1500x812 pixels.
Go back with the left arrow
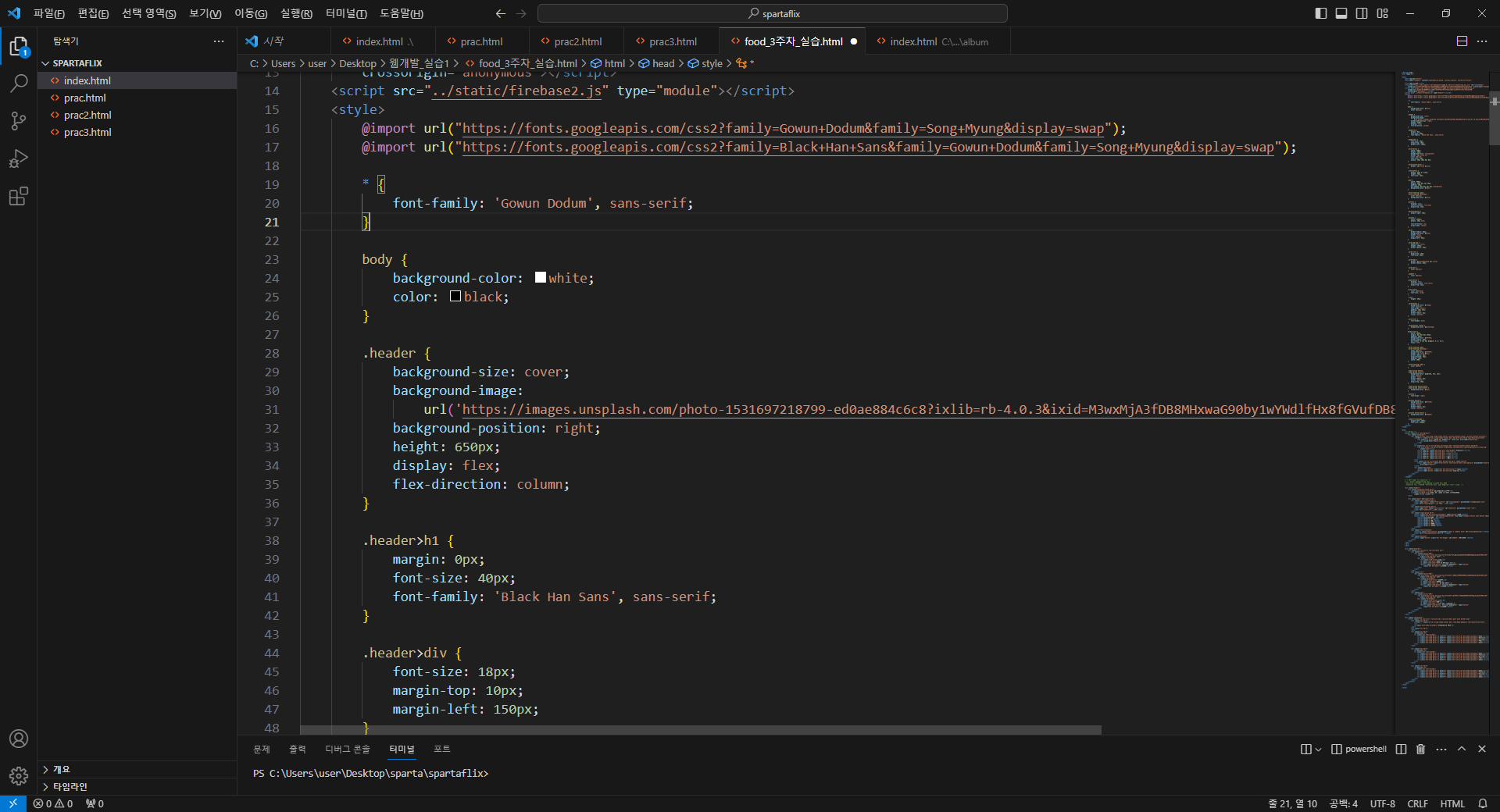click(501, 13)
